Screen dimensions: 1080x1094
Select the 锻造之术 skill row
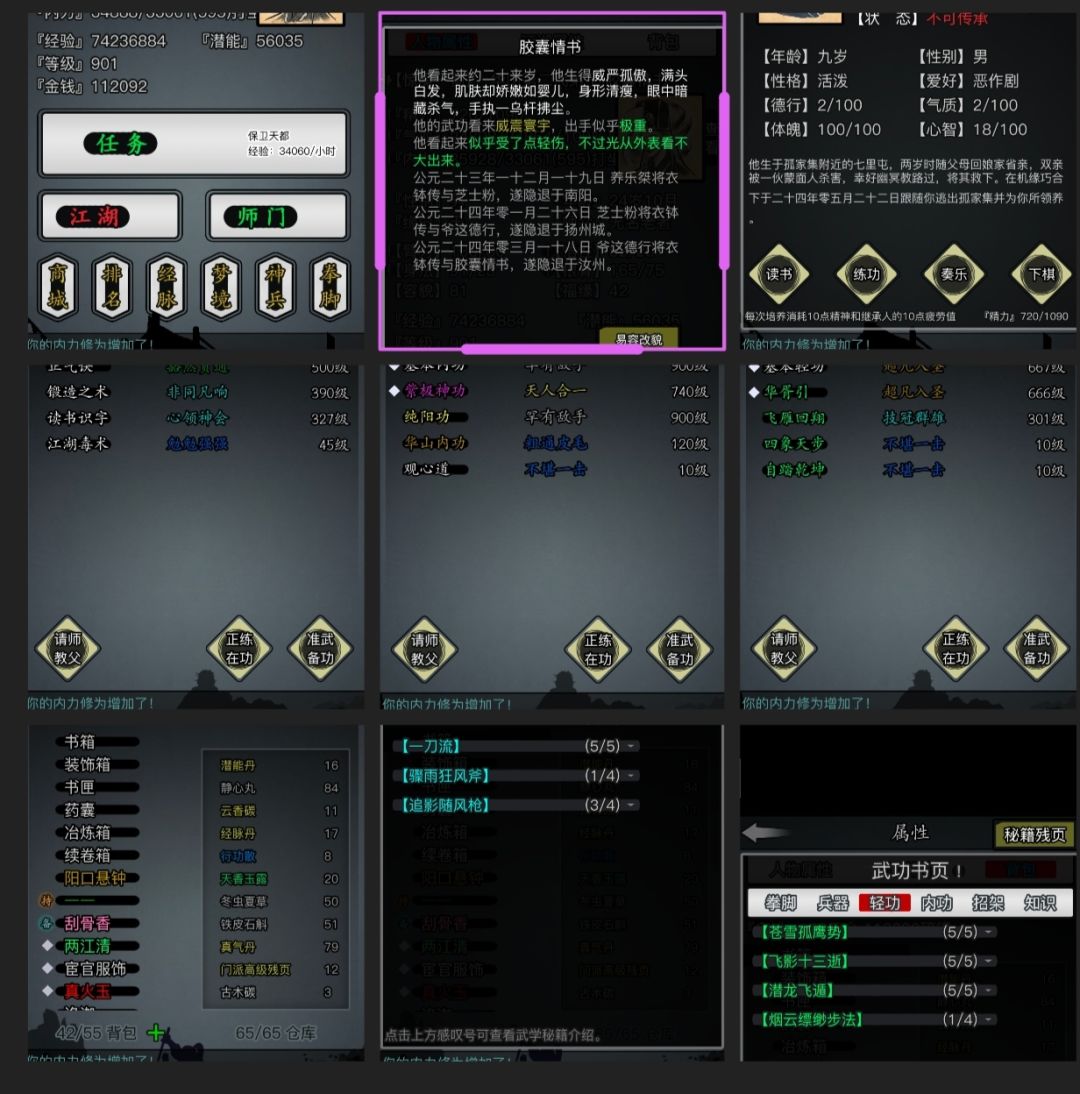click(x=197, y=392)
